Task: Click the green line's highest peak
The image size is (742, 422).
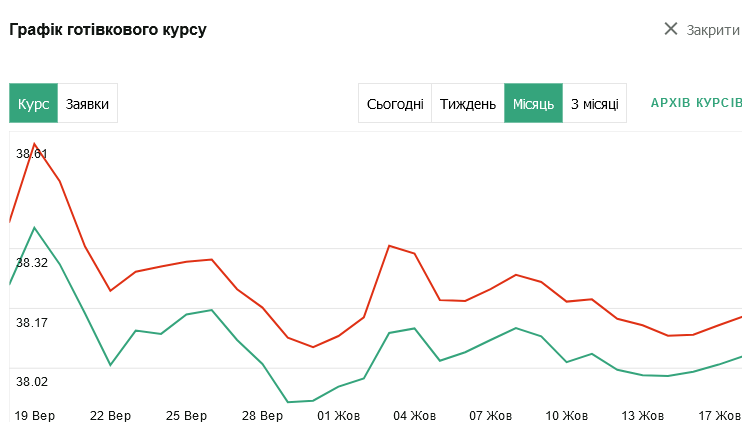Action: tap(35, 228)
